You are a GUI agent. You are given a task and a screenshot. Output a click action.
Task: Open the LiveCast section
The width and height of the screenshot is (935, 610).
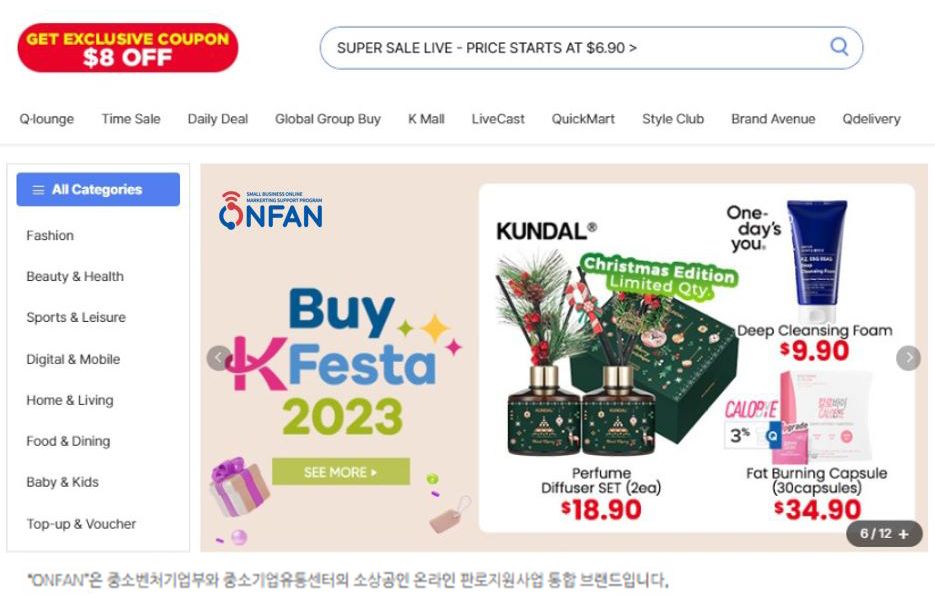pyautogui.click(x=497, y=118)
